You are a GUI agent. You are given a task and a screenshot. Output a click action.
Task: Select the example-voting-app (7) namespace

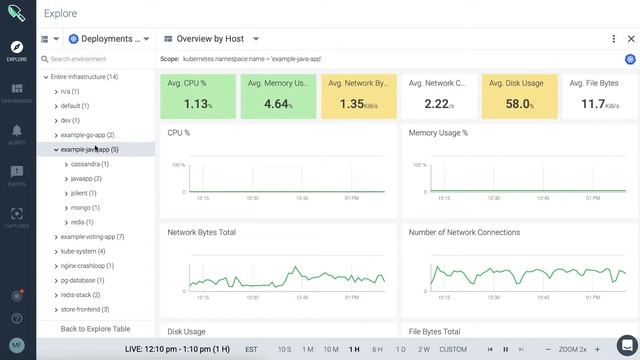(92, 237)
